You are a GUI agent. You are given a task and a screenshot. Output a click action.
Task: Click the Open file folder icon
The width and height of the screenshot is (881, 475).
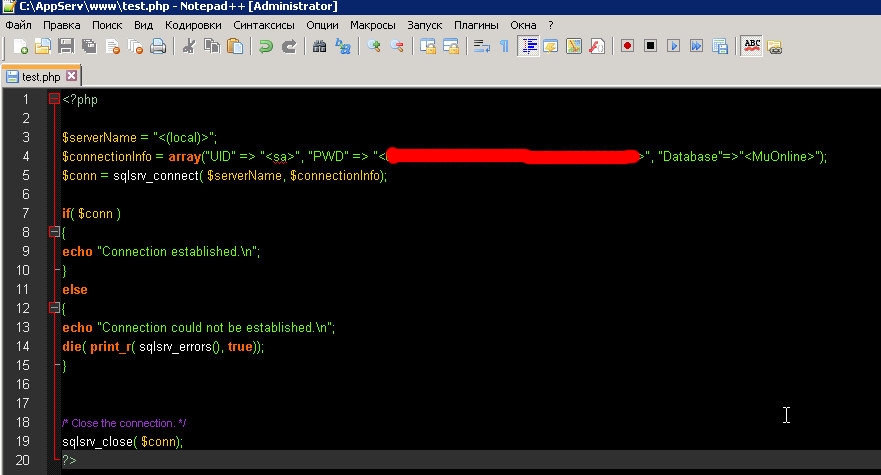click(43, 46)
